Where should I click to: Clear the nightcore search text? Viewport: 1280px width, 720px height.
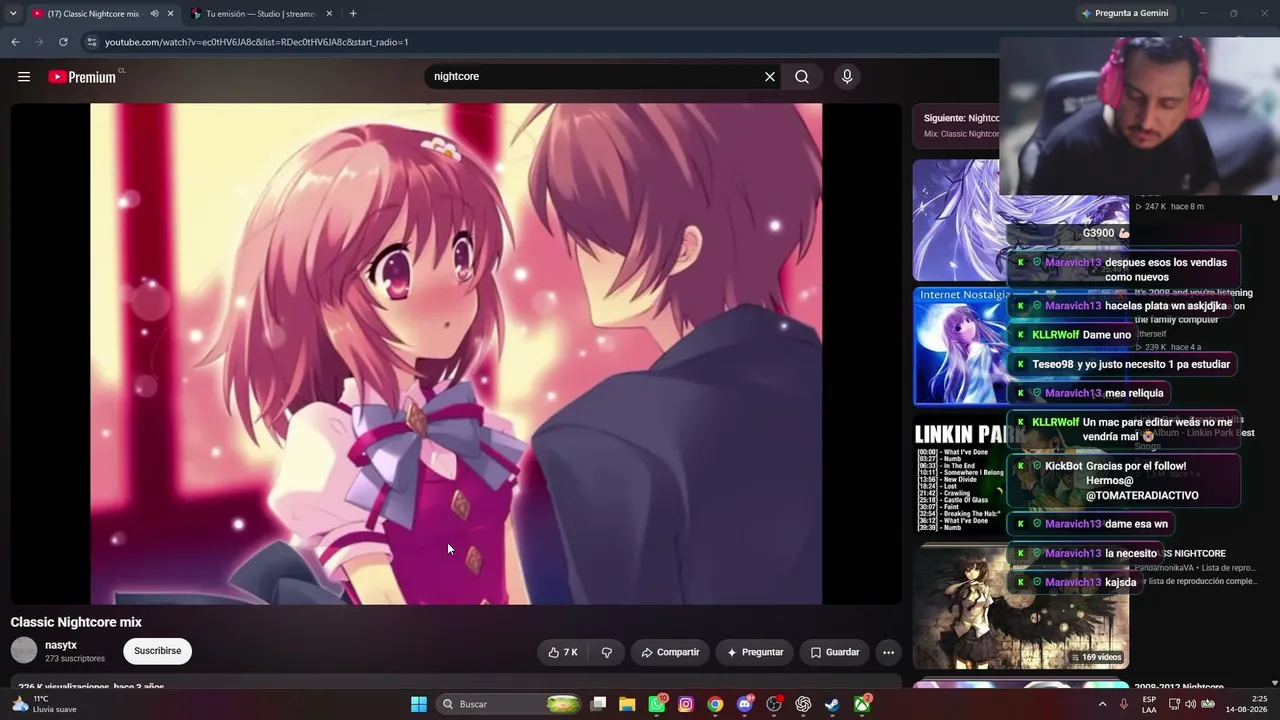(770, 77)
